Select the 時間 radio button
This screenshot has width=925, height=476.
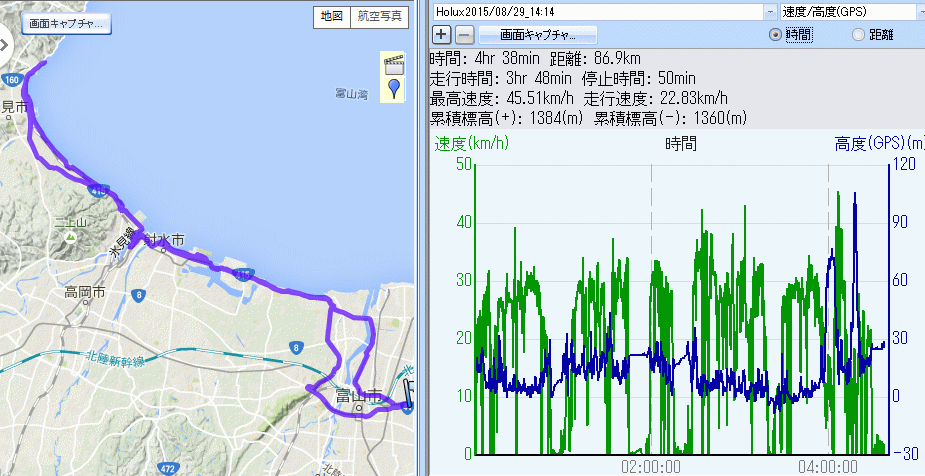point(775,34)
